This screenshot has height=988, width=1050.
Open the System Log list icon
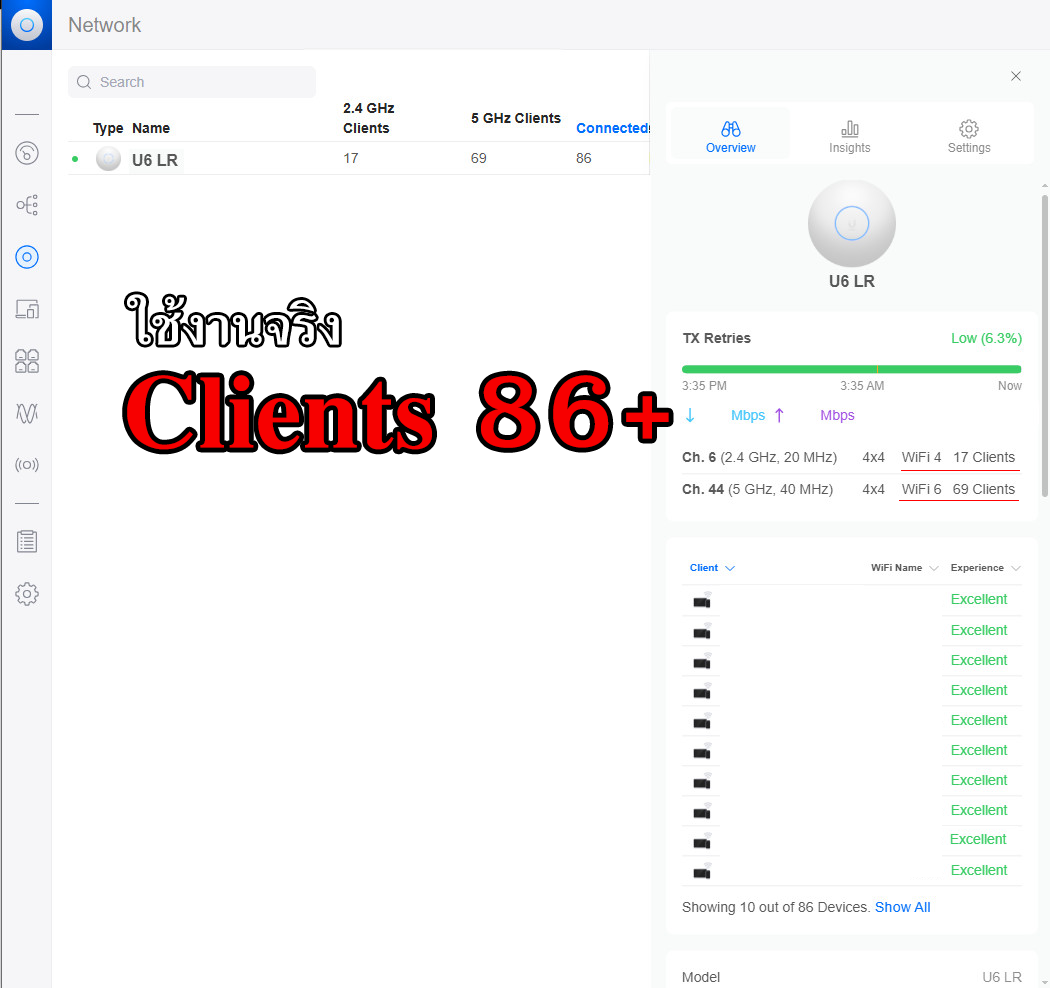[27, 542]
